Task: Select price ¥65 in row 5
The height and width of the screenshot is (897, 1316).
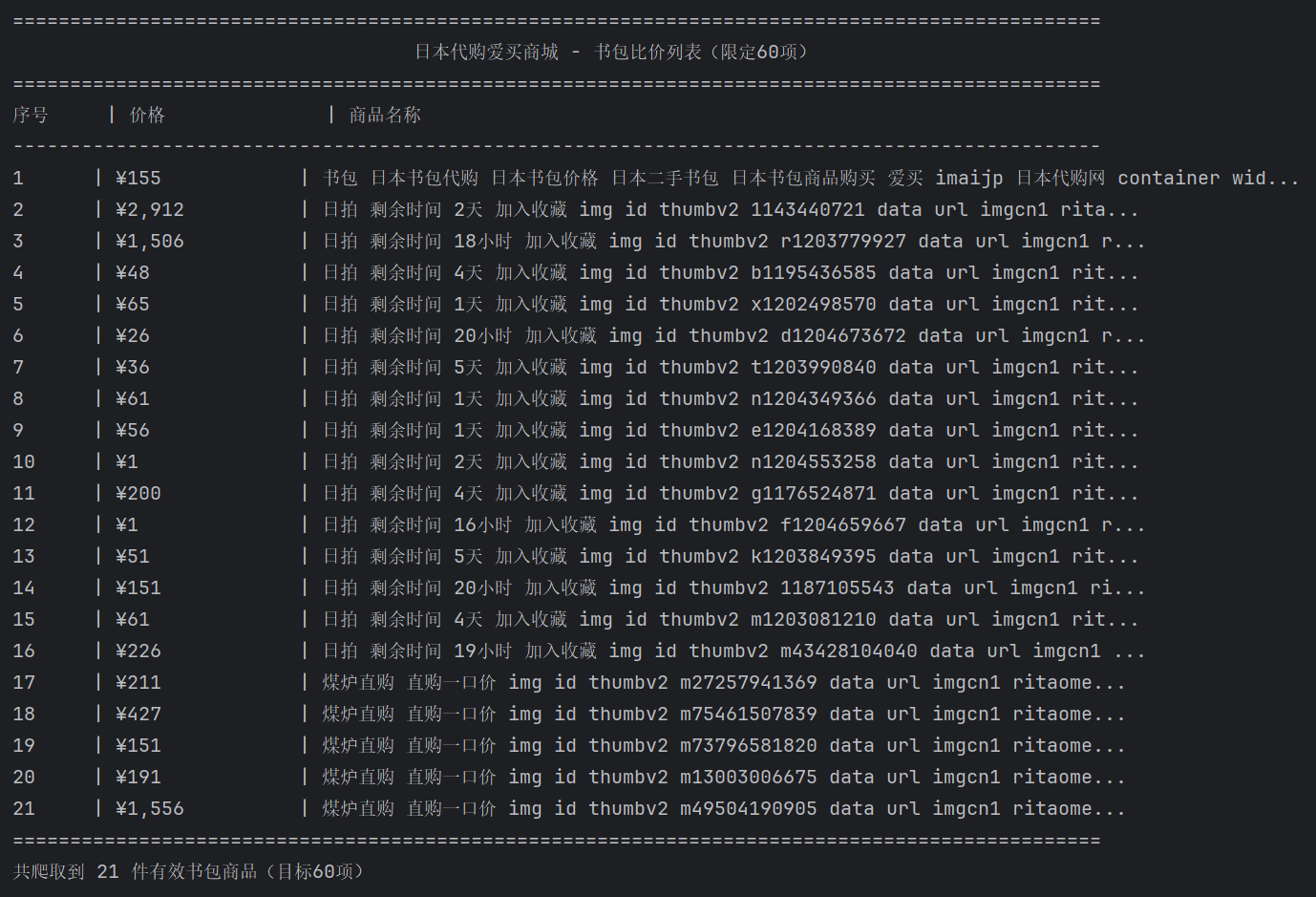Action: click(133, 304)
